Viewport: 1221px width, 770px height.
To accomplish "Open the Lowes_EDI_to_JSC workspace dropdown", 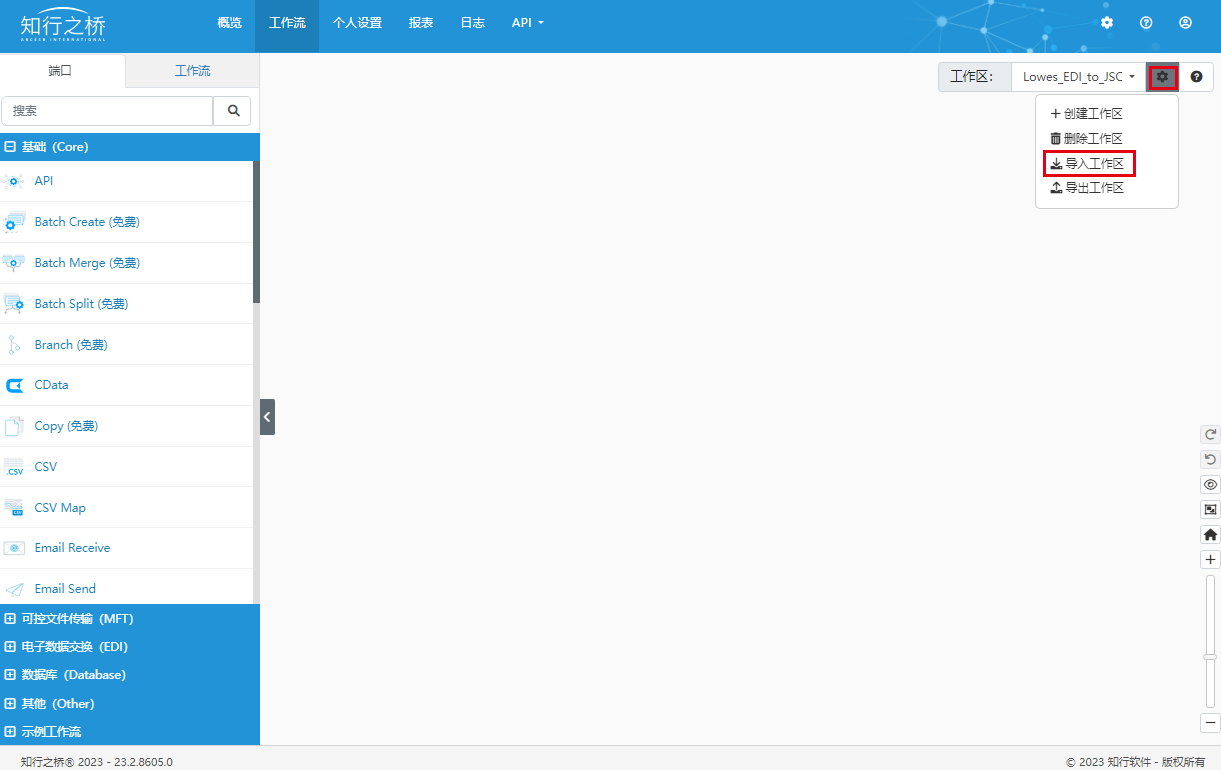I will (x=1078, y=77).
